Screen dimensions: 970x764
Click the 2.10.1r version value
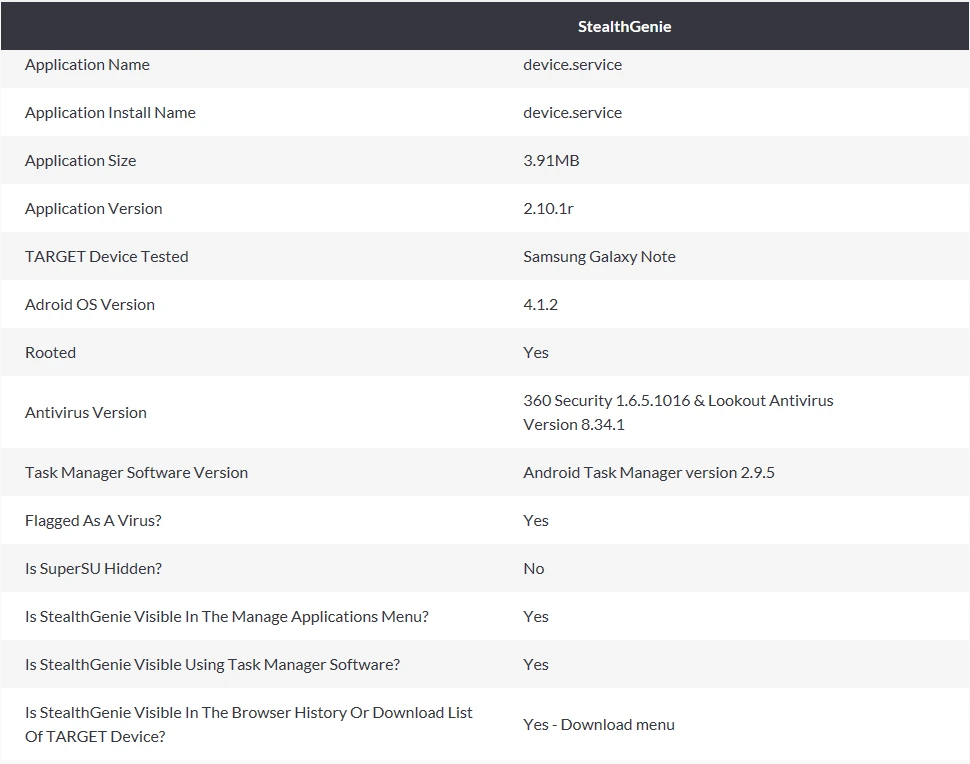pos(548,208)
